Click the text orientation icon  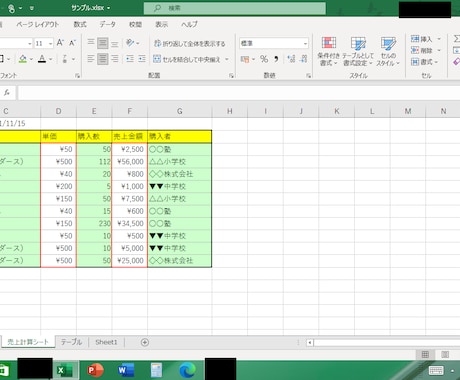[x=130, y=43]
